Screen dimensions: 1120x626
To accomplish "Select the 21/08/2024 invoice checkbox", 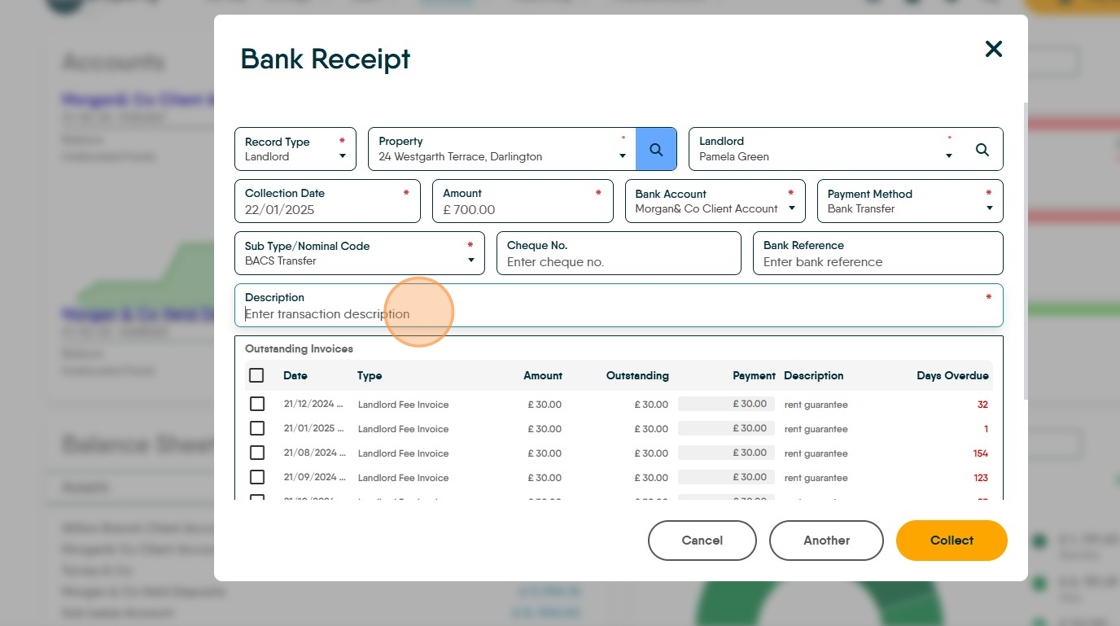I will [257, 452].
